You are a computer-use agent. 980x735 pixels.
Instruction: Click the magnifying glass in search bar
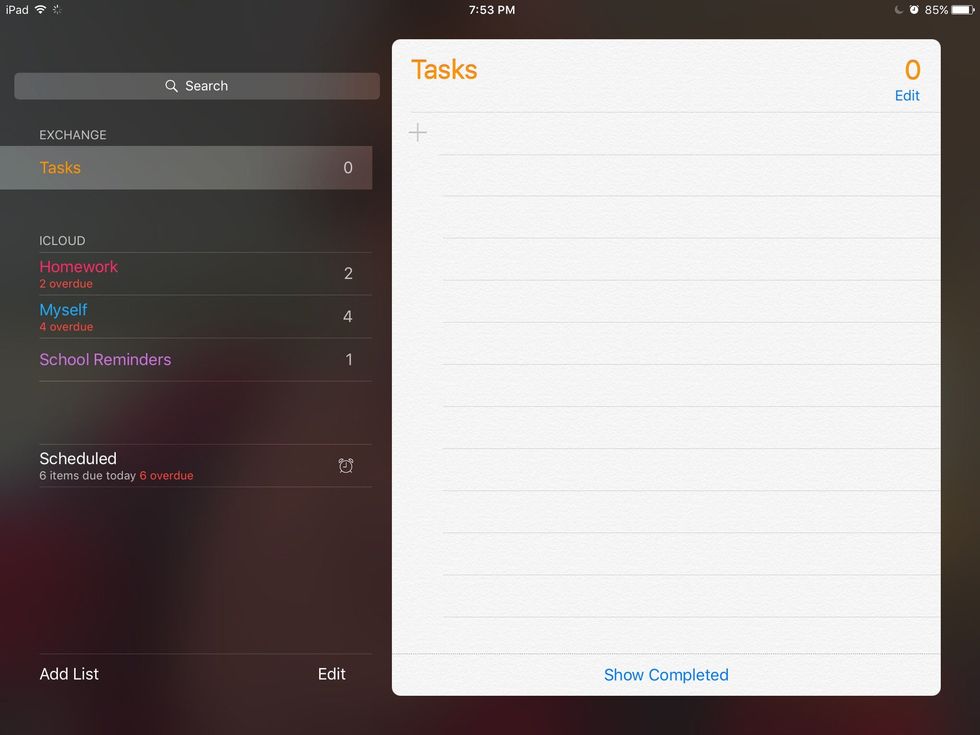(x=172, y=86)
